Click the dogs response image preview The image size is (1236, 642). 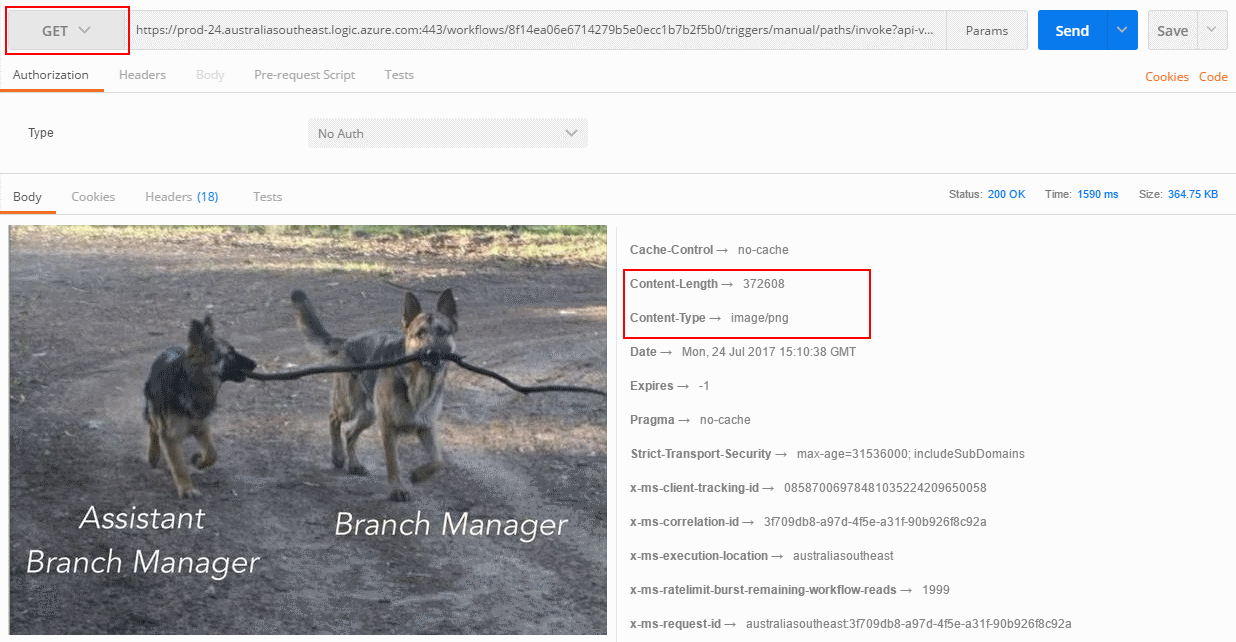pos(307,430)
